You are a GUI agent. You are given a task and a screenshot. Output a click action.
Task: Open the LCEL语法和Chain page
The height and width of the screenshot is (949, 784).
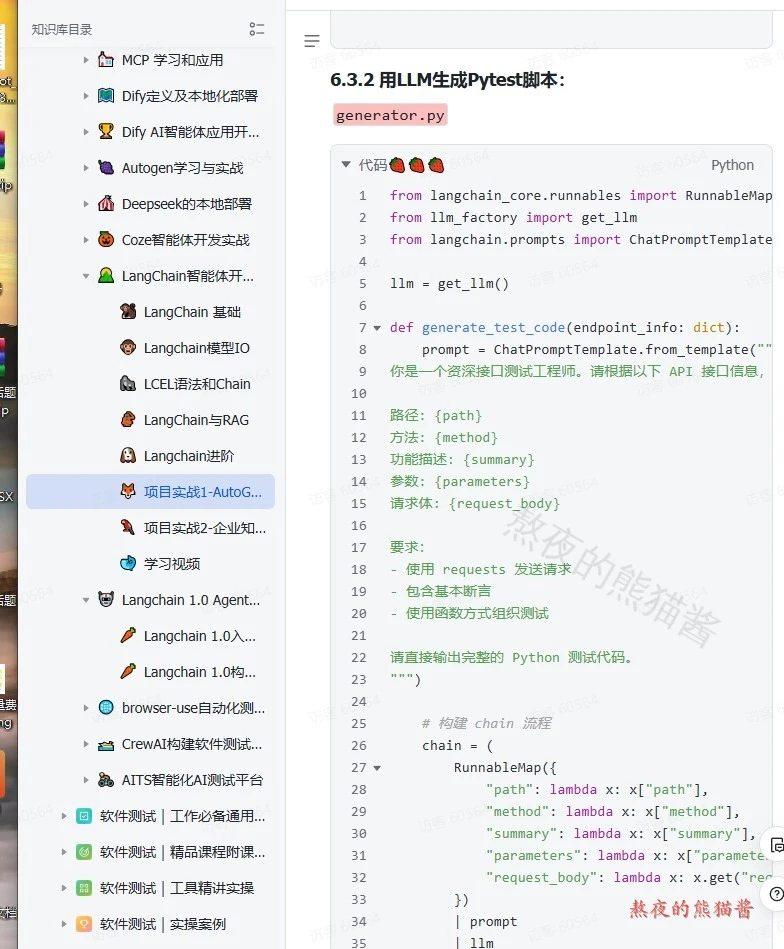pyautogui.click(x=197, y=384)
